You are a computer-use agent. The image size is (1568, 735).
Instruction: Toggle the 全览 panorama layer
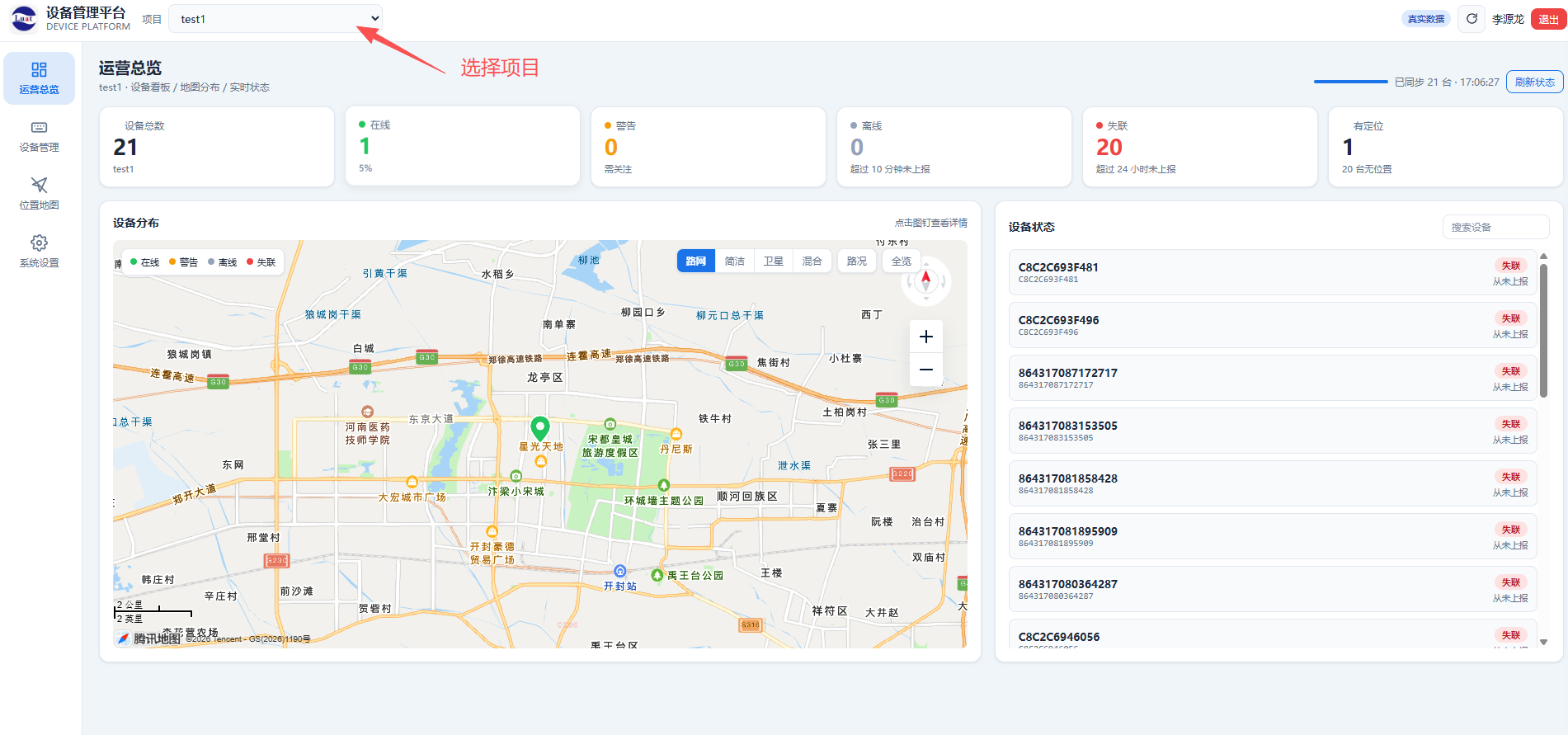coord(902,261)
